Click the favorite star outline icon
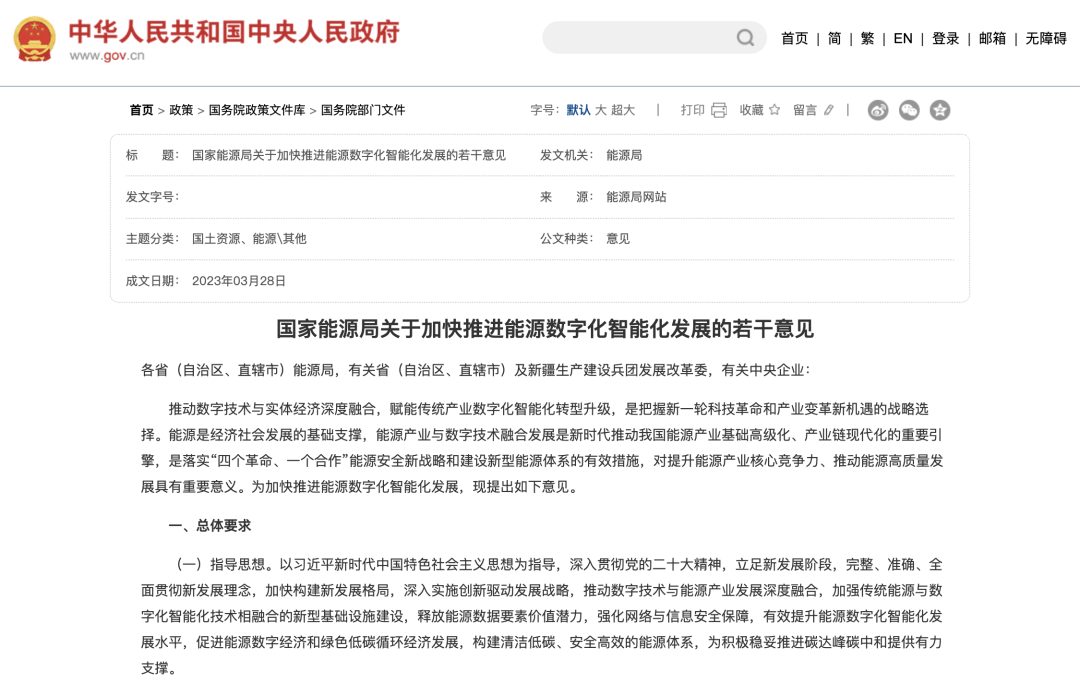The width and height of the screenshot is (1080, 696). tap(774, 110)
